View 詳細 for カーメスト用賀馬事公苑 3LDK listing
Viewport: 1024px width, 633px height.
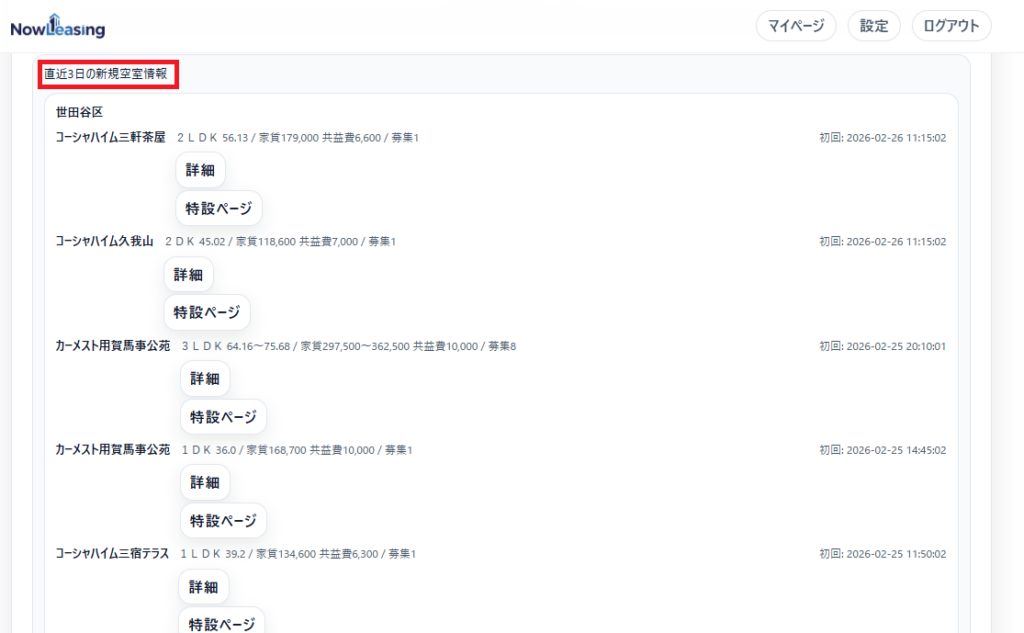[205, 378]
